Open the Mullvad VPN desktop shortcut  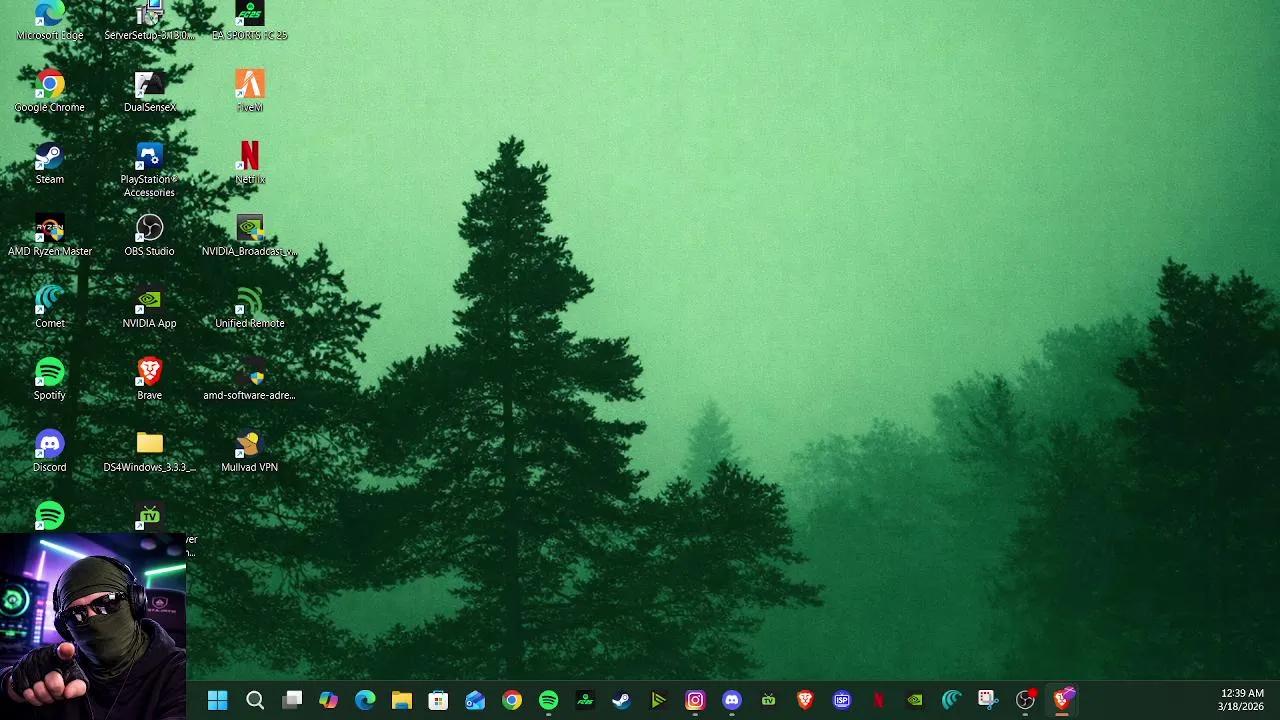[250, 451]
